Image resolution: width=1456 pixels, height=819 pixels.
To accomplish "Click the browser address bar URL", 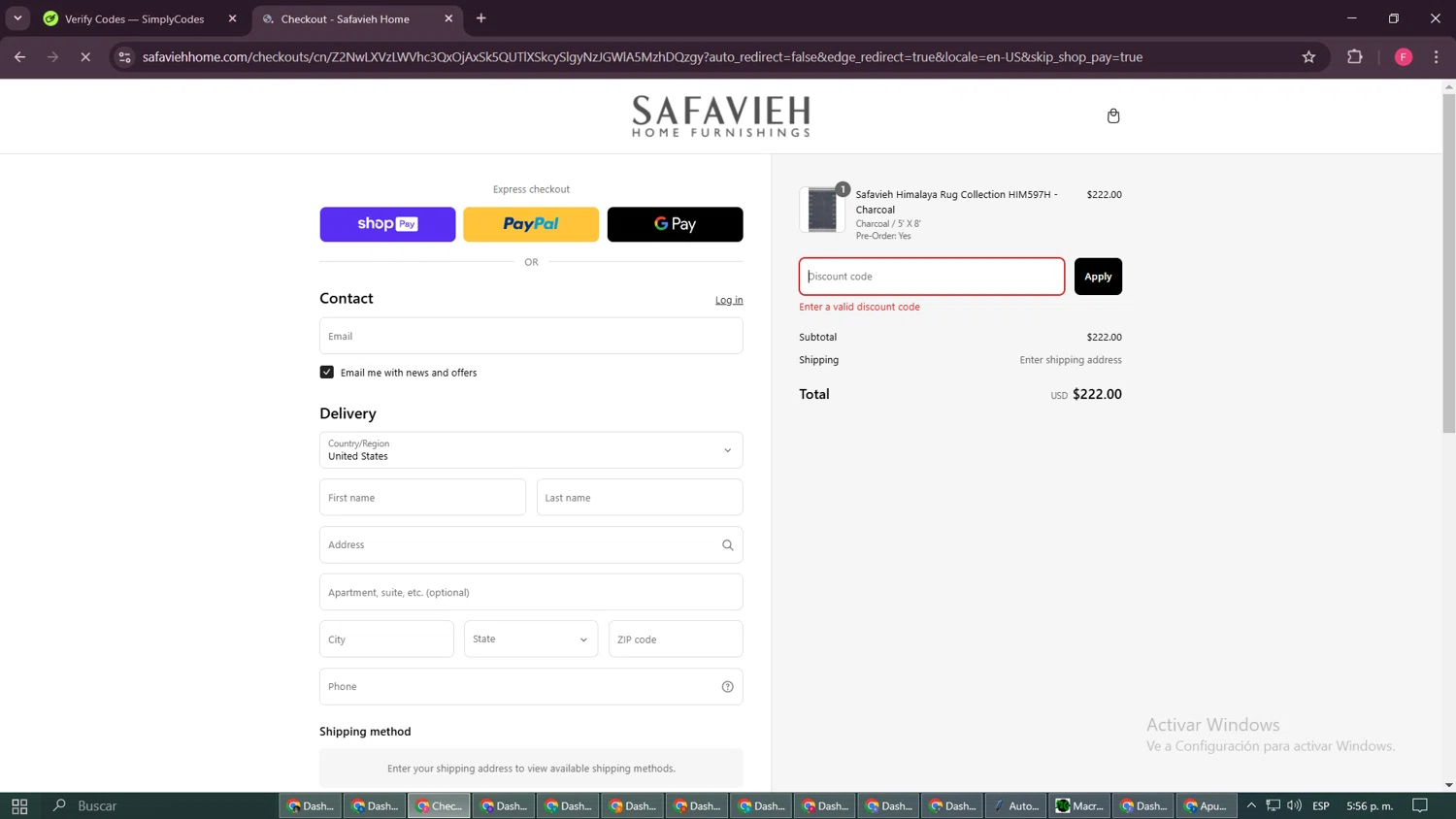I will point(642,57).
